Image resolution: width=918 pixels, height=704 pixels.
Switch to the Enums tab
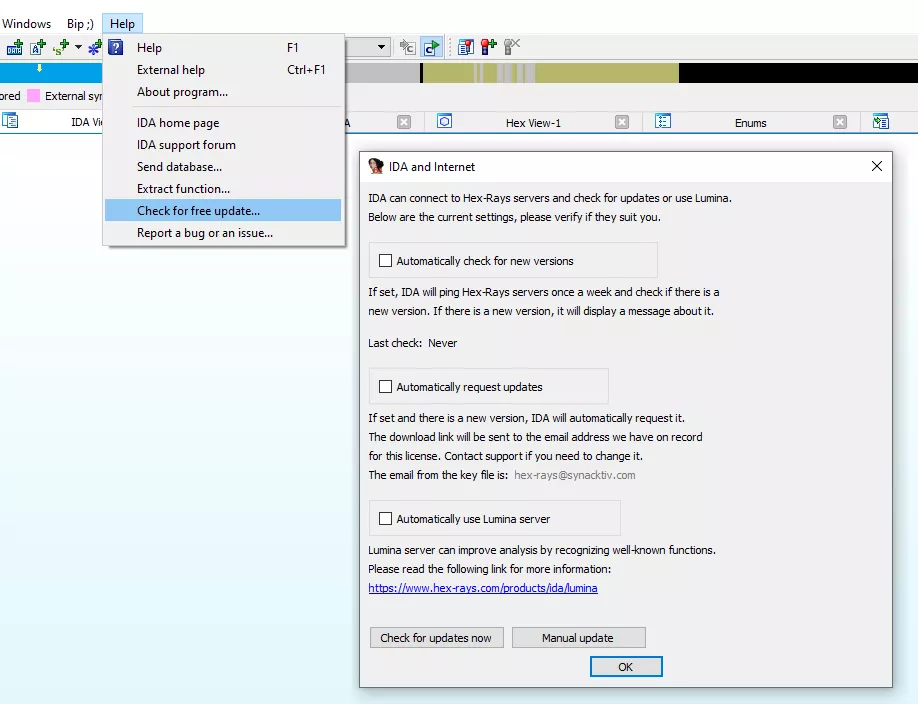(751, 123)
